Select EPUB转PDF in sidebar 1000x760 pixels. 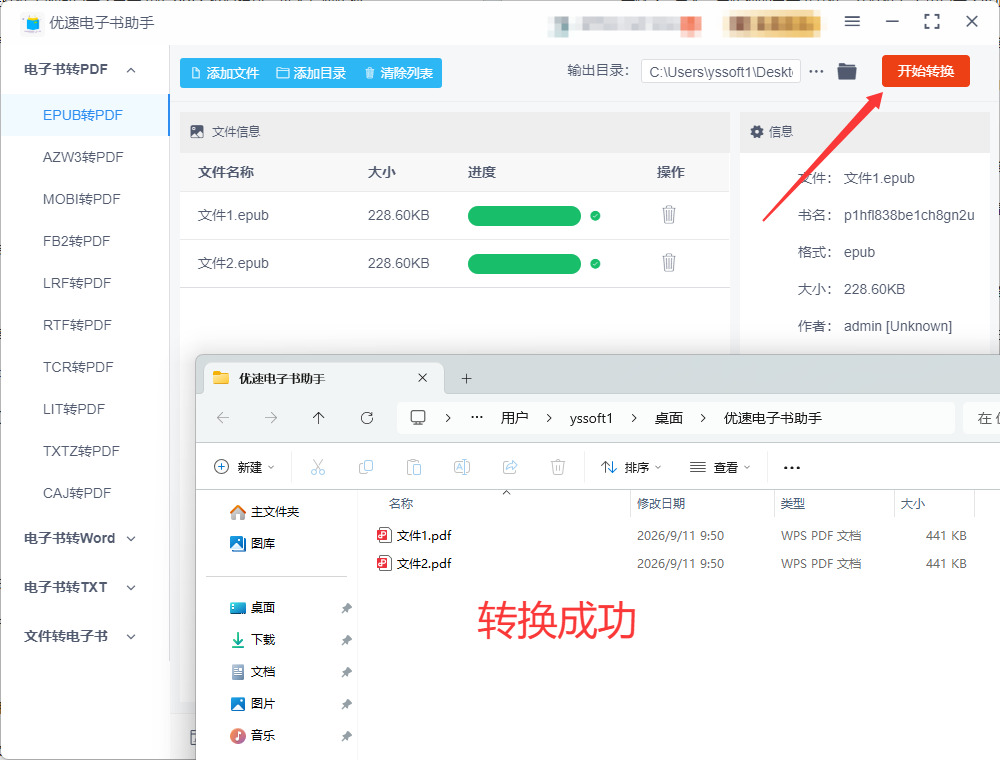[83, 115]
